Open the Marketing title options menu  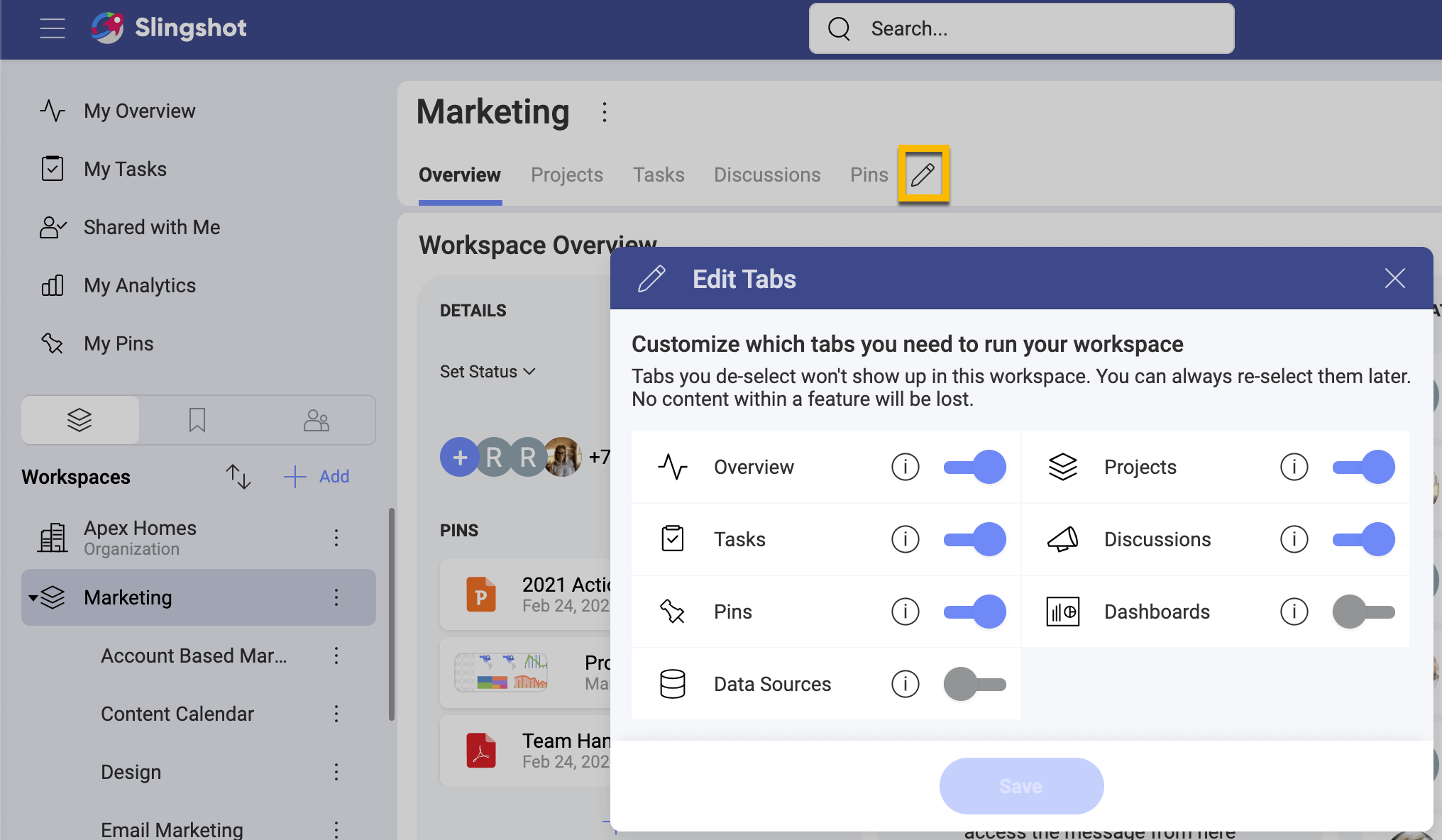[x=604, y=112]
